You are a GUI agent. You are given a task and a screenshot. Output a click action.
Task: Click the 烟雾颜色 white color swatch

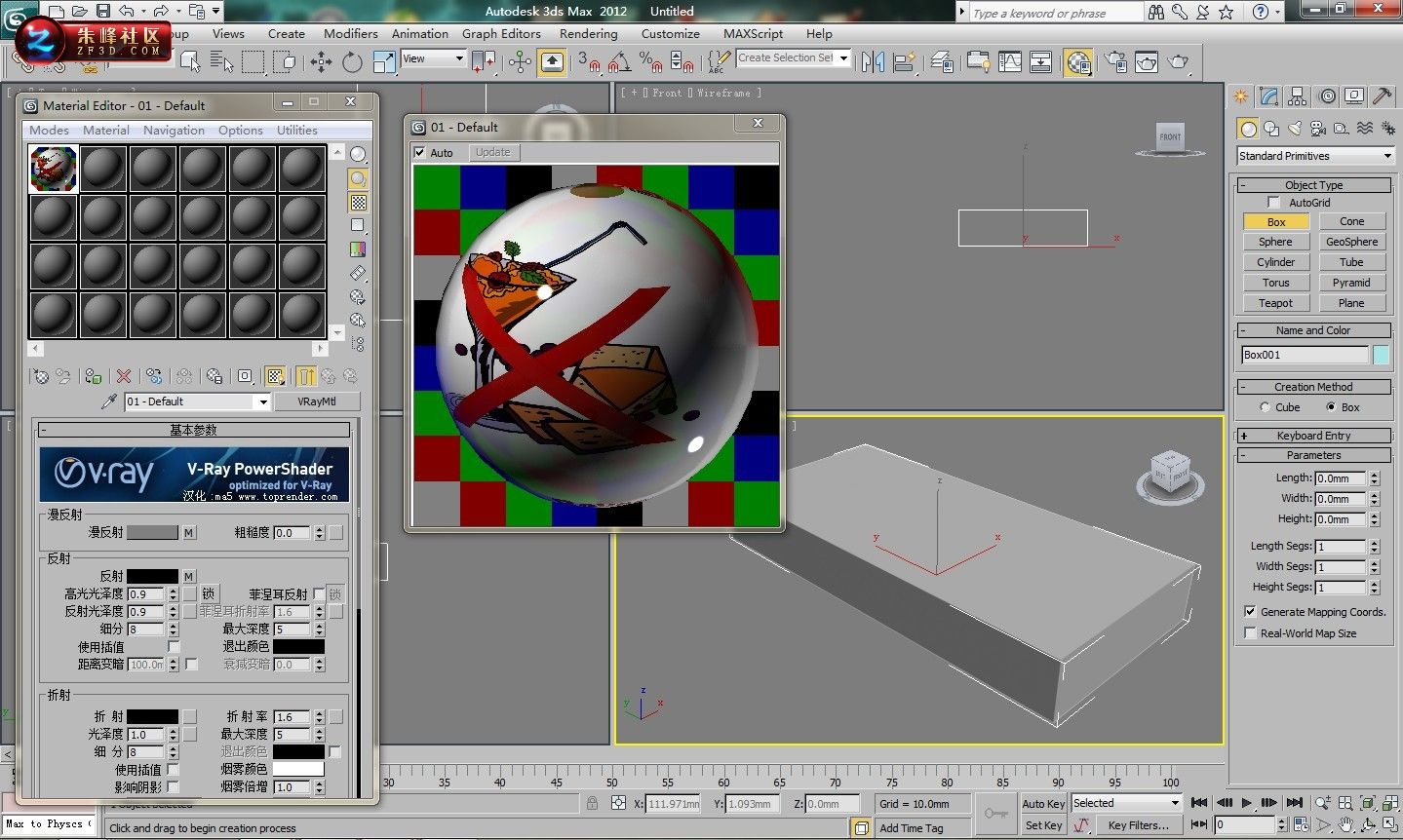pos(298,769)
